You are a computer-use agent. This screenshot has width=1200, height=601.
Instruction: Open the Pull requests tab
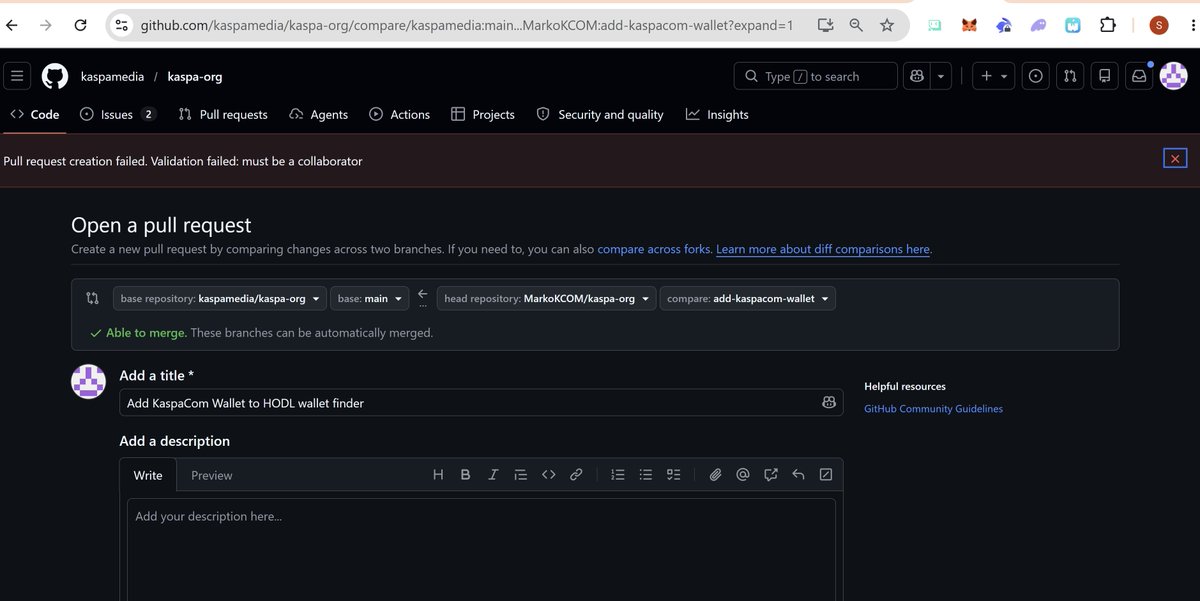pyautogui.click(x=223, y=115)
